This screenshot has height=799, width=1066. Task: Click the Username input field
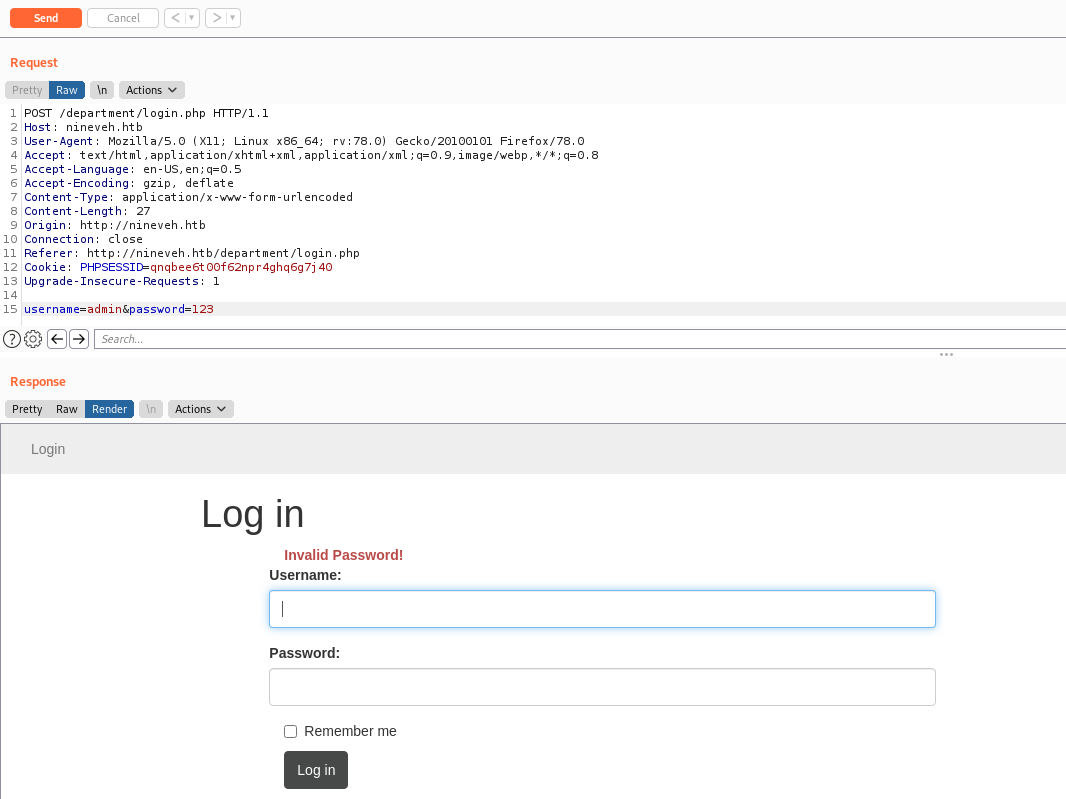(x=602, y=609)
